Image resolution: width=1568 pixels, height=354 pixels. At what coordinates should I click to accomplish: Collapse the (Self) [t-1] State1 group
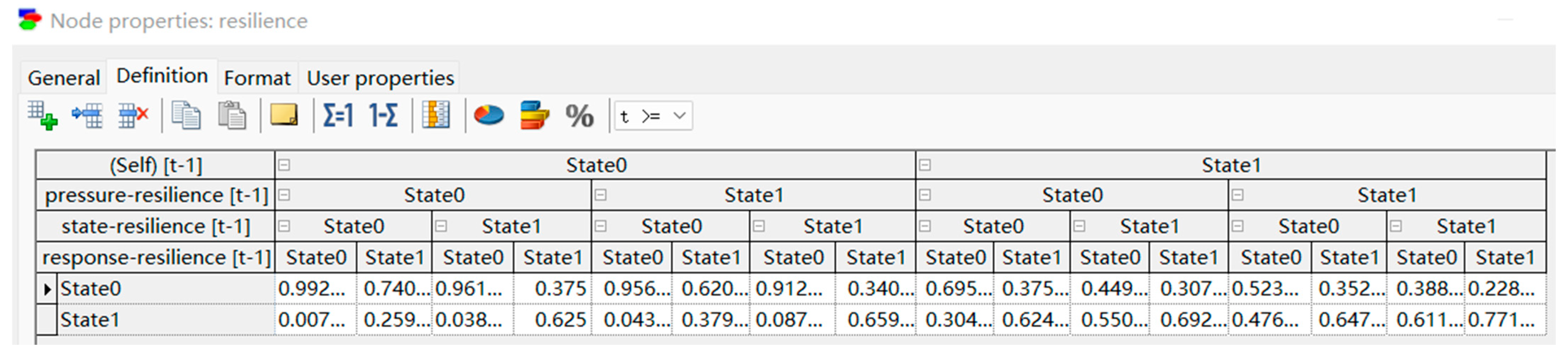point(925,165)
